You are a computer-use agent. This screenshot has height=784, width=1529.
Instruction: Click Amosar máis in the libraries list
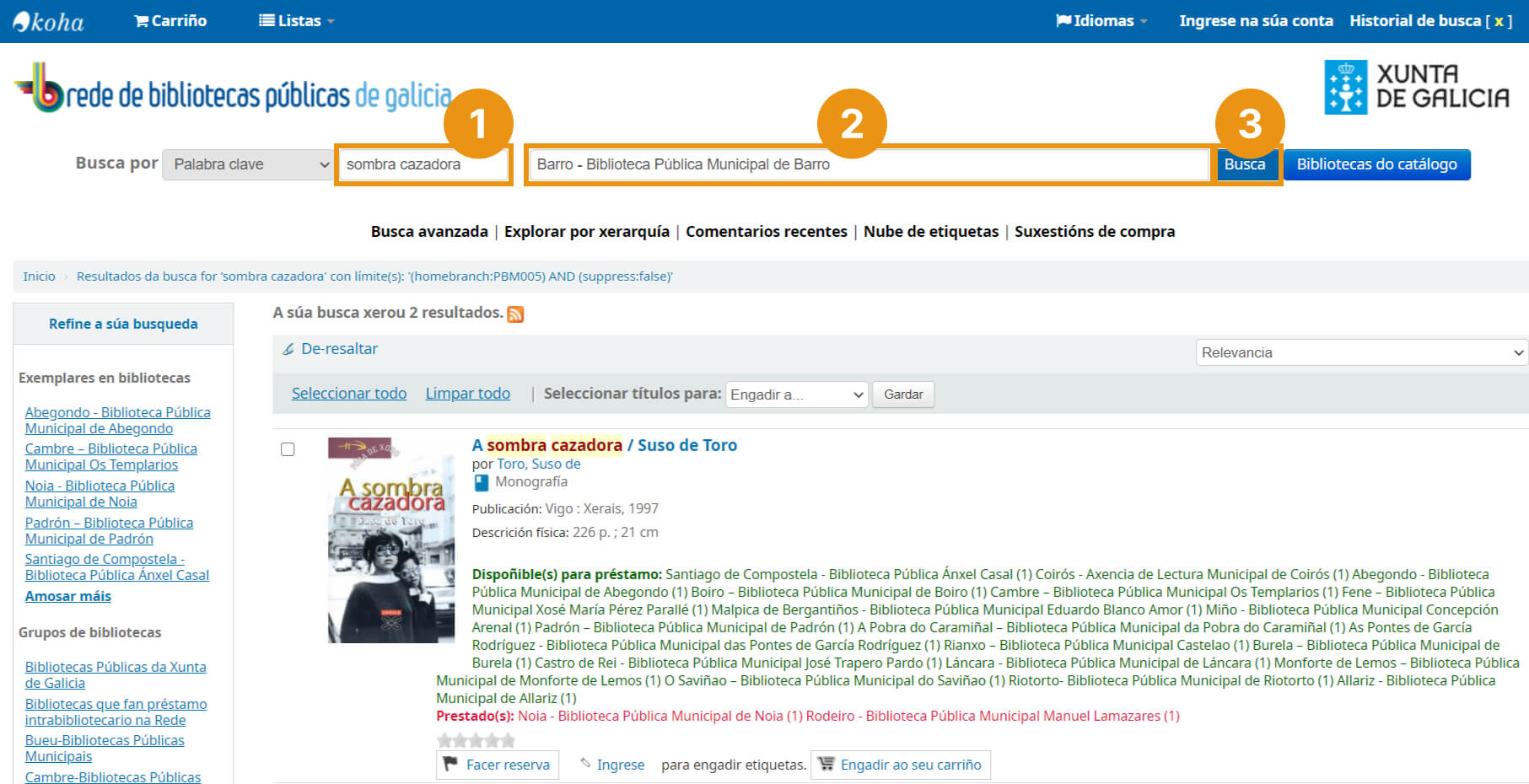point(68,596)
